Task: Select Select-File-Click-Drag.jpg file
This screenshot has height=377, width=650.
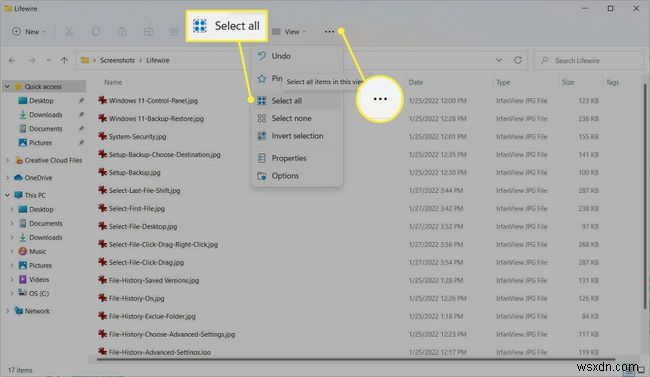Action: pos(146,262)
